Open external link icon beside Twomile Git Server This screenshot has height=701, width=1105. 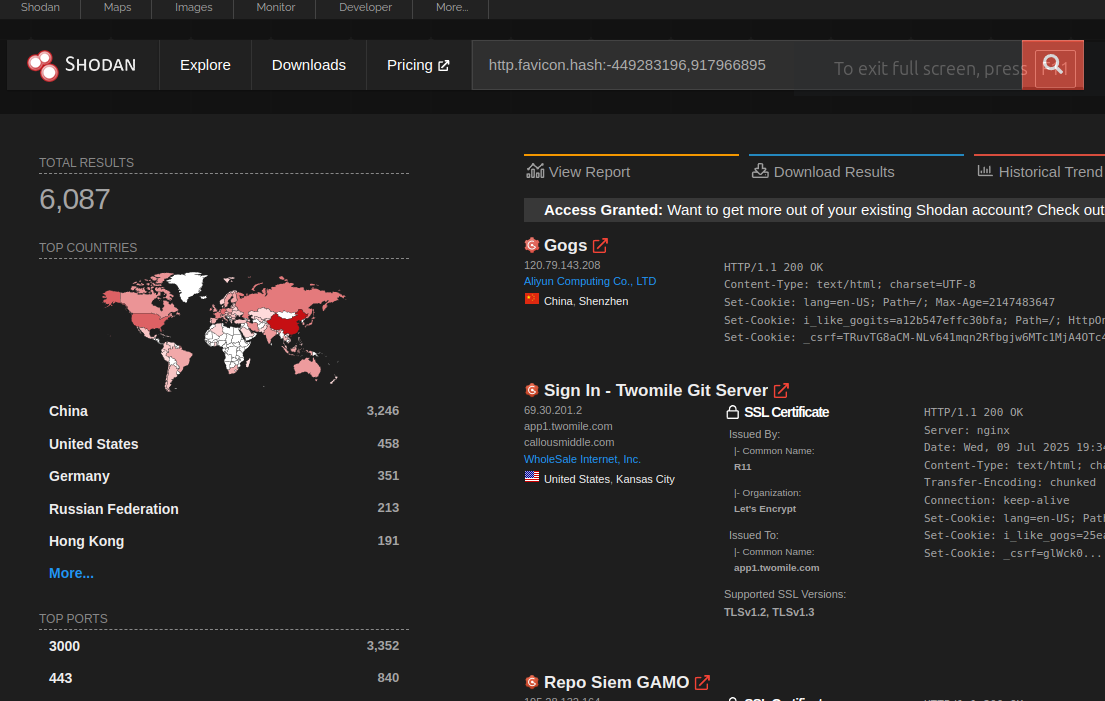[781, 390]
